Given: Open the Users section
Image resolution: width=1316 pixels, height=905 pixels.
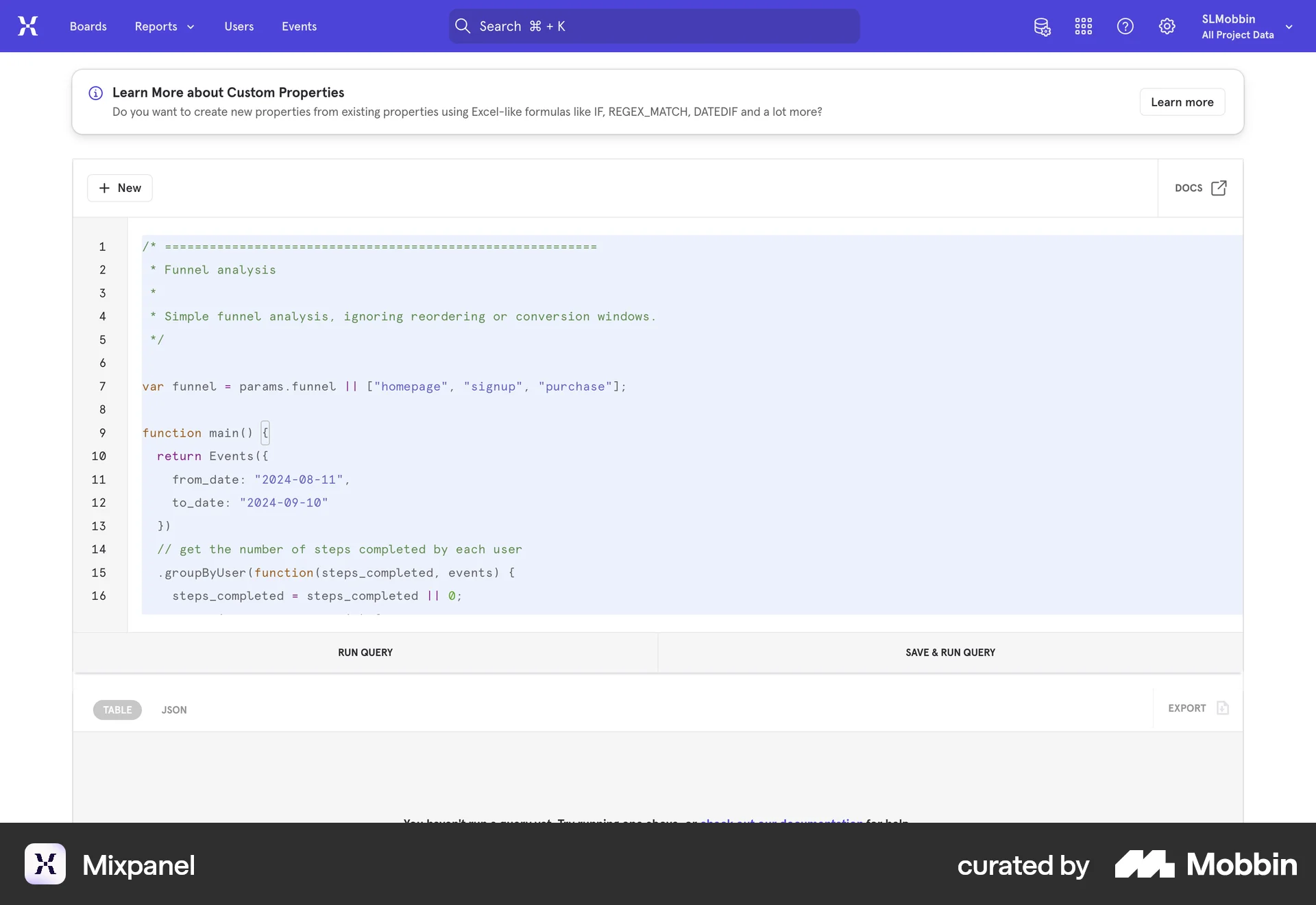Looking at the screenshot, I should click(239, 26).
